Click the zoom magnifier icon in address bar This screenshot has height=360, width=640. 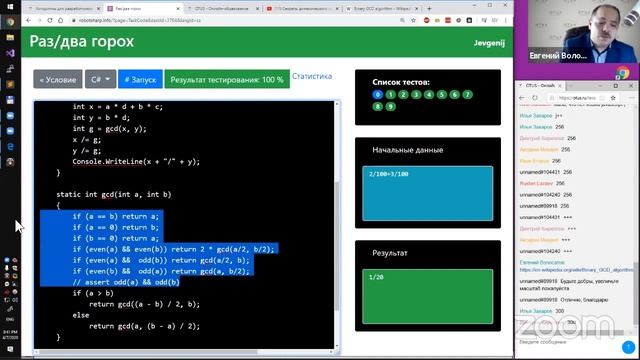[x=402, y=20]
